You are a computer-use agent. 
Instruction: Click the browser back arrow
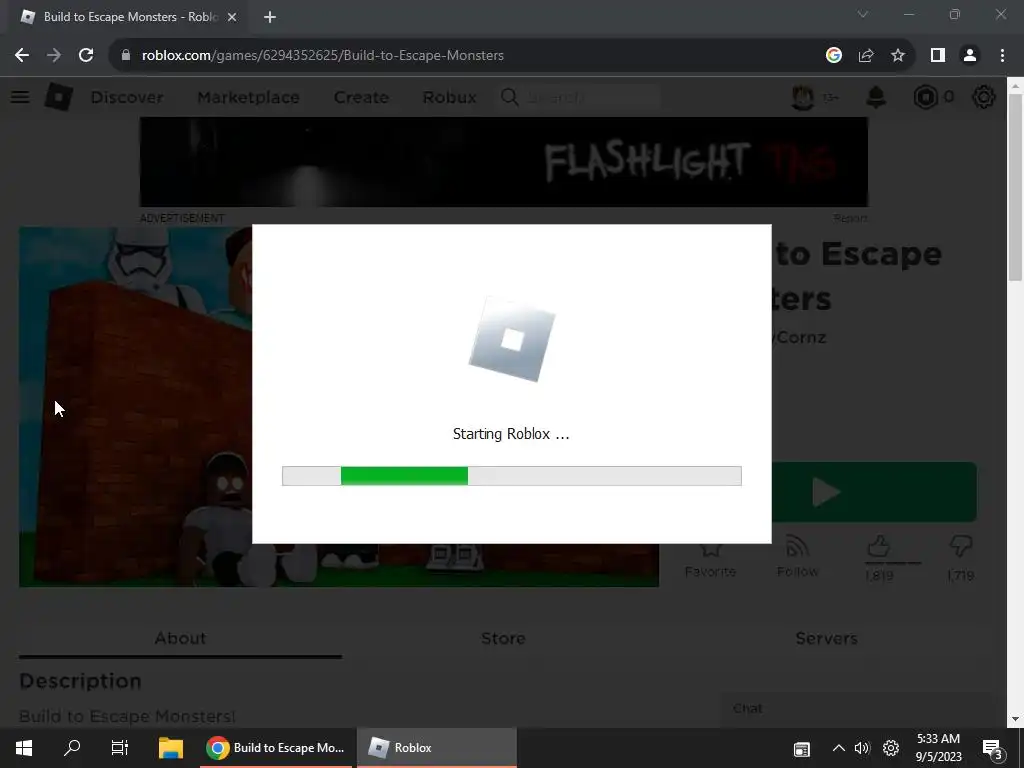22,56
